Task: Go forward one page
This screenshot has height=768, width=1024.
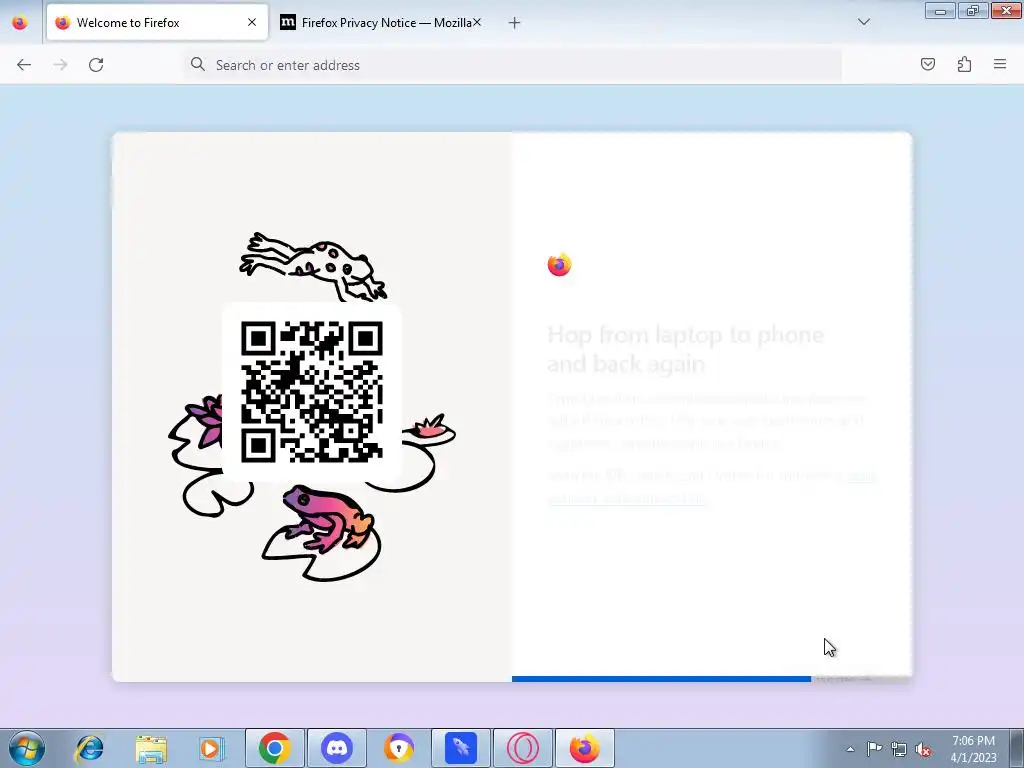Action: coord(60,65)
